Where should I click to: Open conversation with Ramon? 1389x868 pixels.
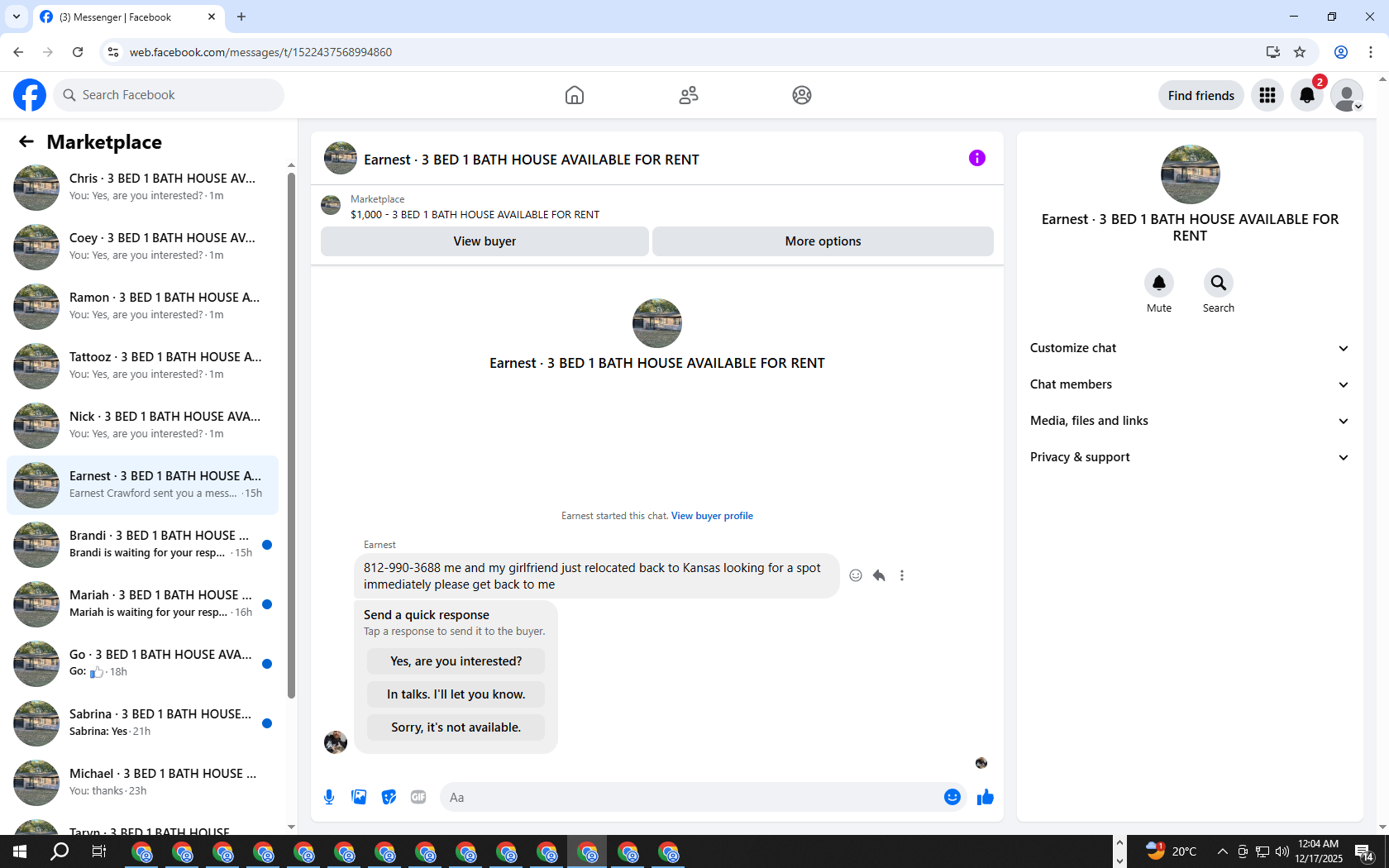tap(142, 307)
